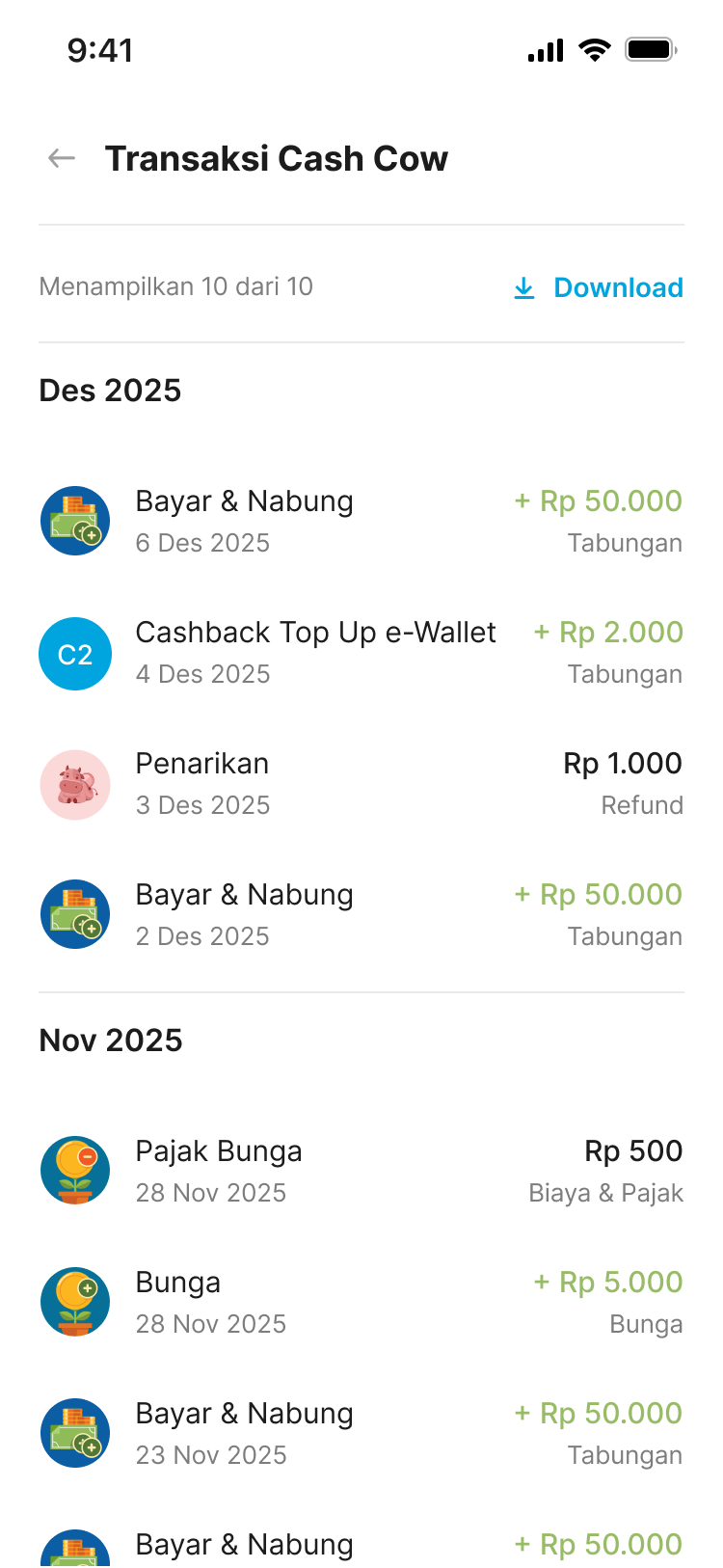This screenshot has height=1568, width=723.
Task: Click the download arrow icon
Action: click(523, 287)
